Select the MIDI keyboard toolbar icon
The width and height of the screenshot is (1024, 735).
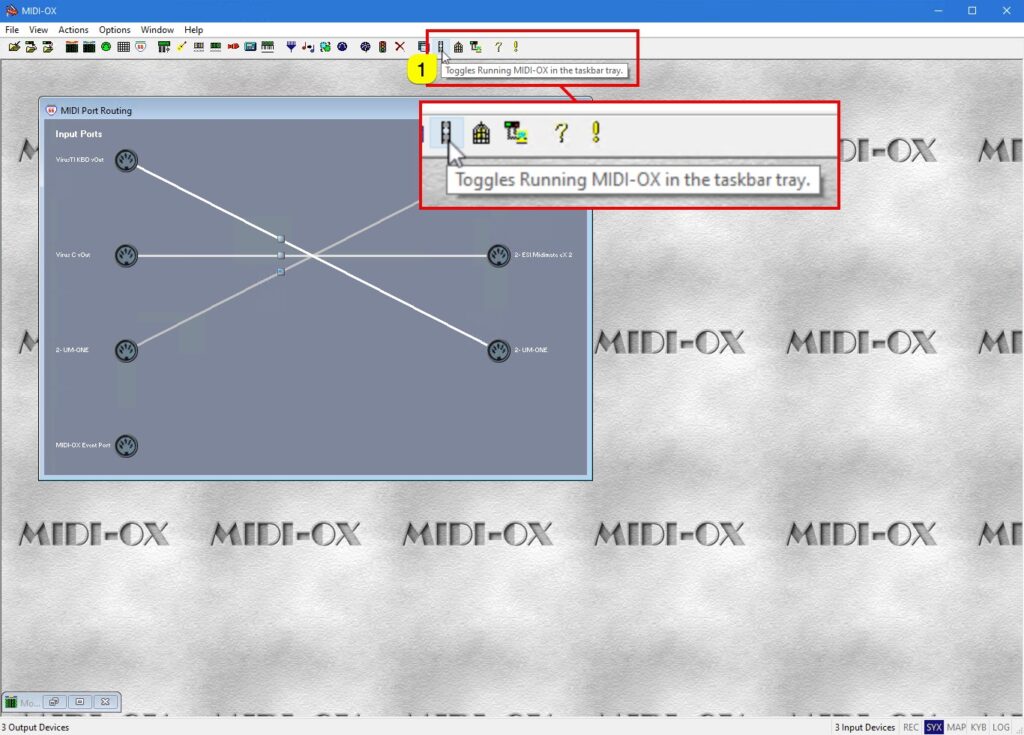coord(266,46)
